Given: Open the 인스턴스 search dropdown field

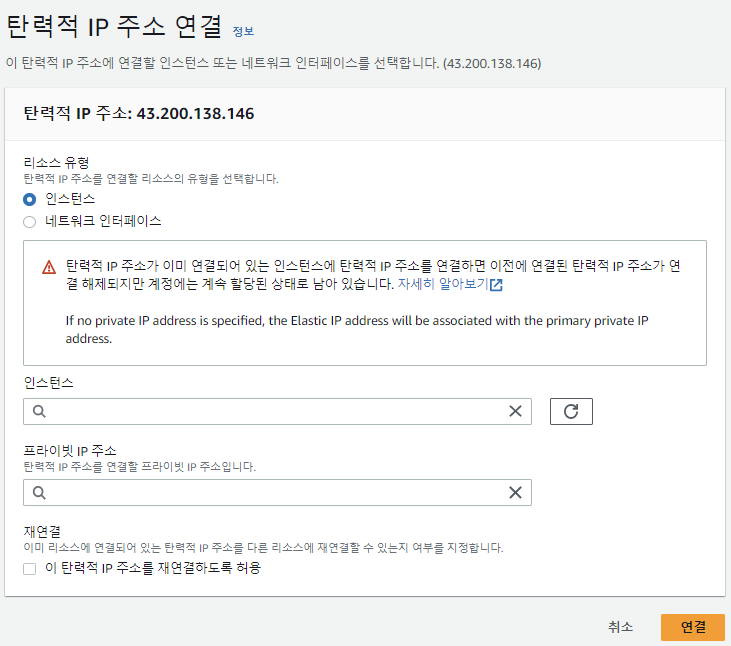Looking at the screenshot, I should coord(277,411).
